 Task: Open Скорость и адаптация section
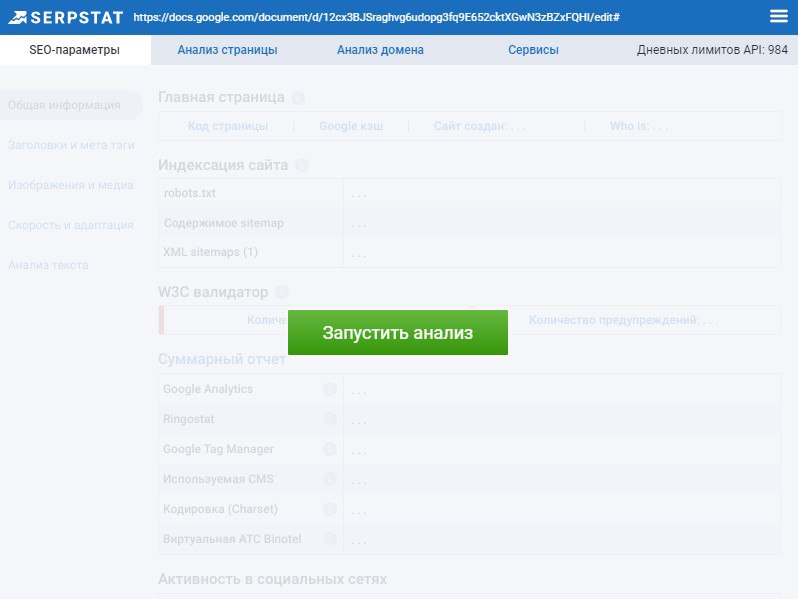tap(71, 225)
